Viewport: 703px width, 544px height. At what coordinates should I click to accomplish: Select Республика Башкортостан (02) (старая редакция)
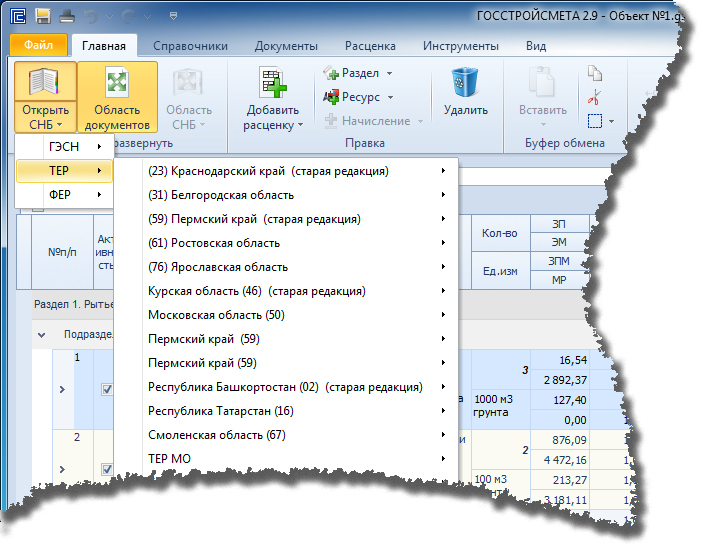tap(286, 387)
